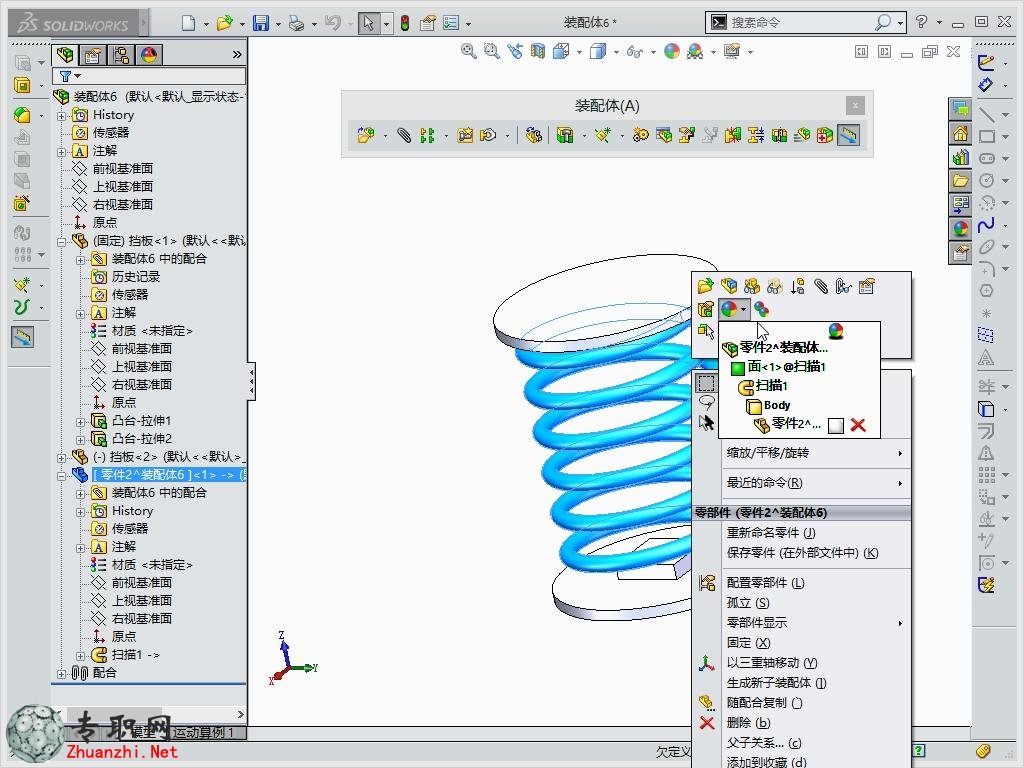The height and width of the screenshot is (768, 1024).
Task: Save the document with the floppy icon
Action: (x=261, y=23)
